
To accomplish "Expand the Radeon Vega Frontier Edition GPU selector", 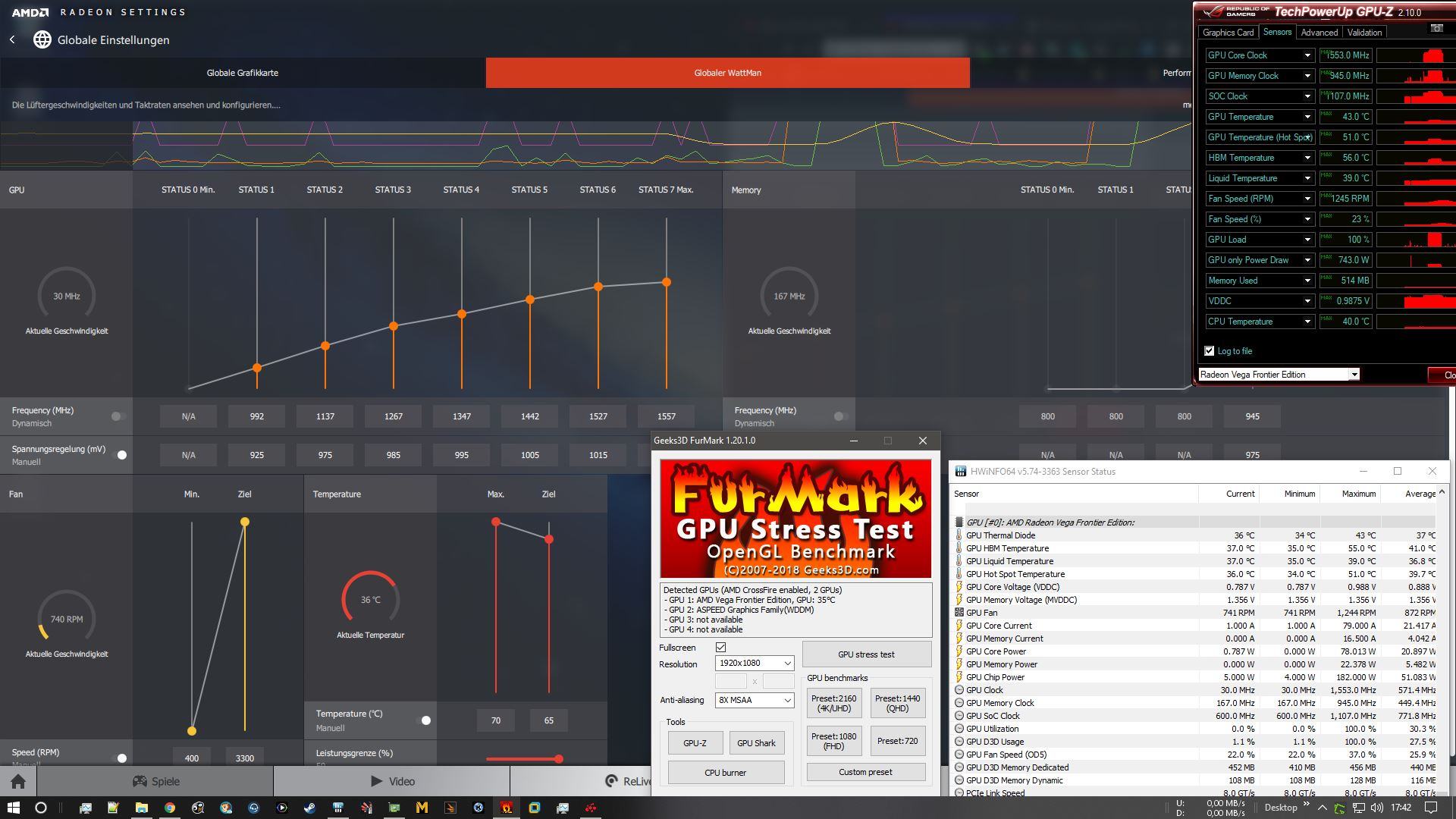I will pyautogui.click(x=1353, y=375).
